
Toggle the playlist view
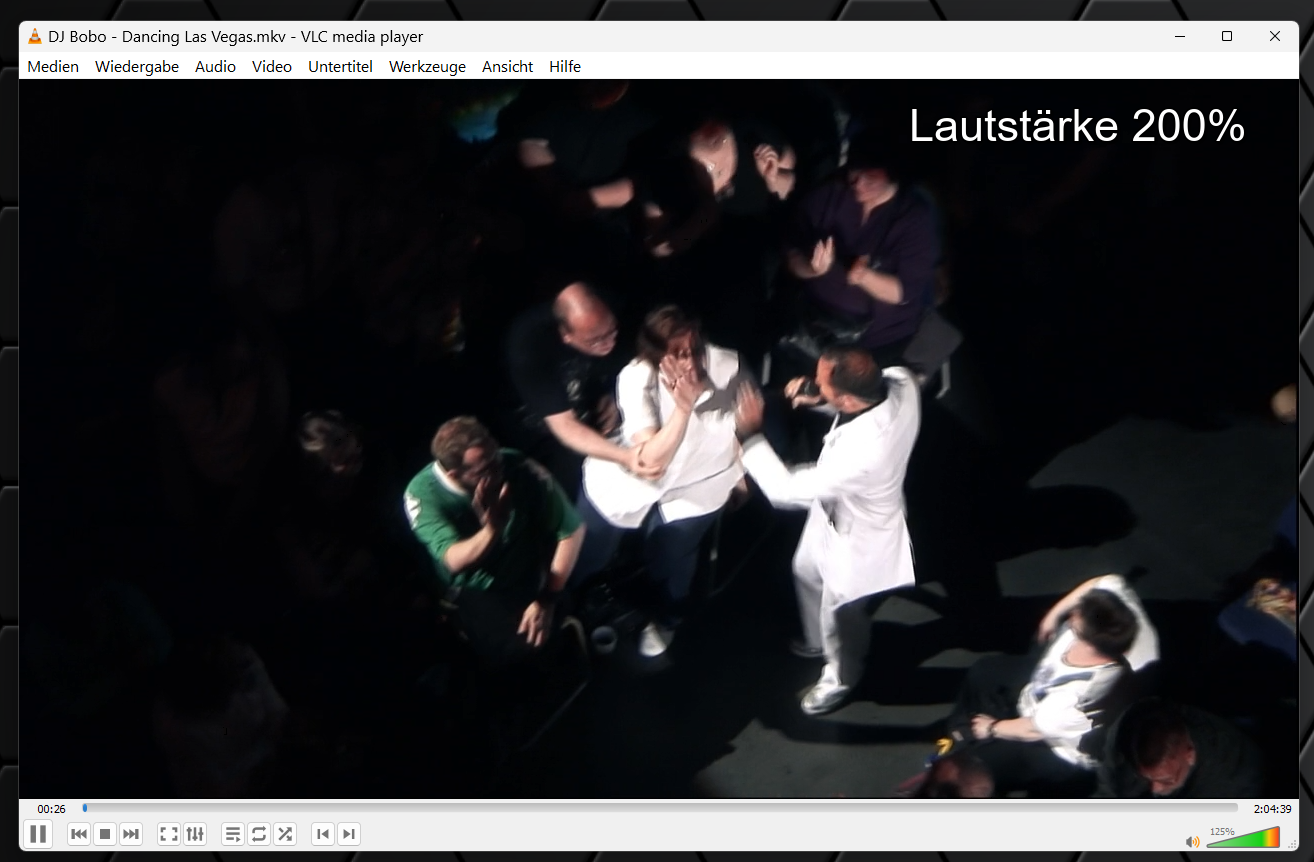pos(233,834)
